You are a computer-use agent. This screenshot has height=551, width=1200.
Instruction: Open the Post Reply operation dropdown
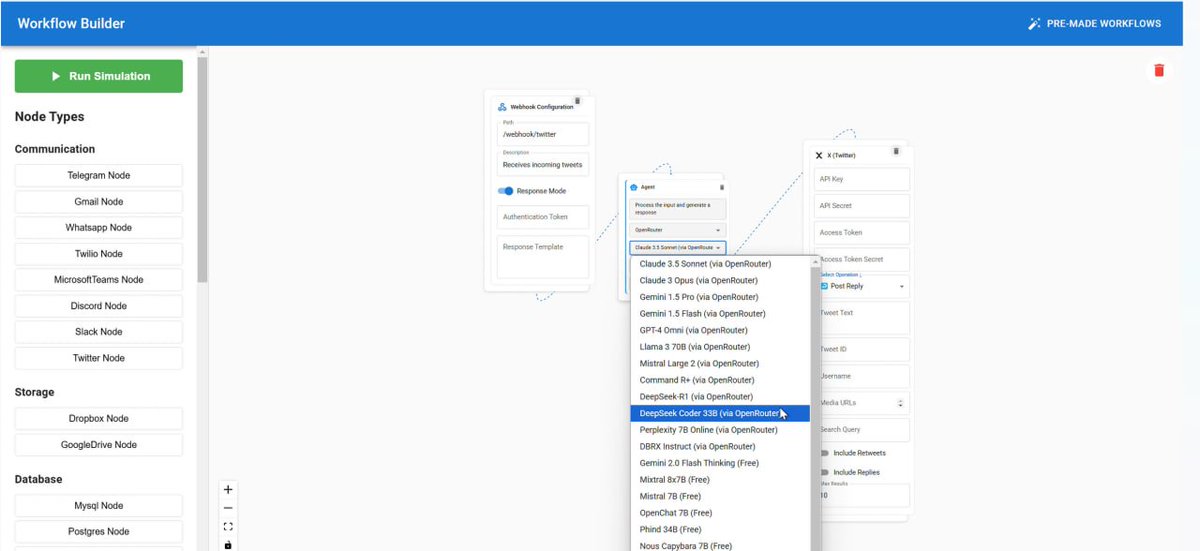[864, 286]
